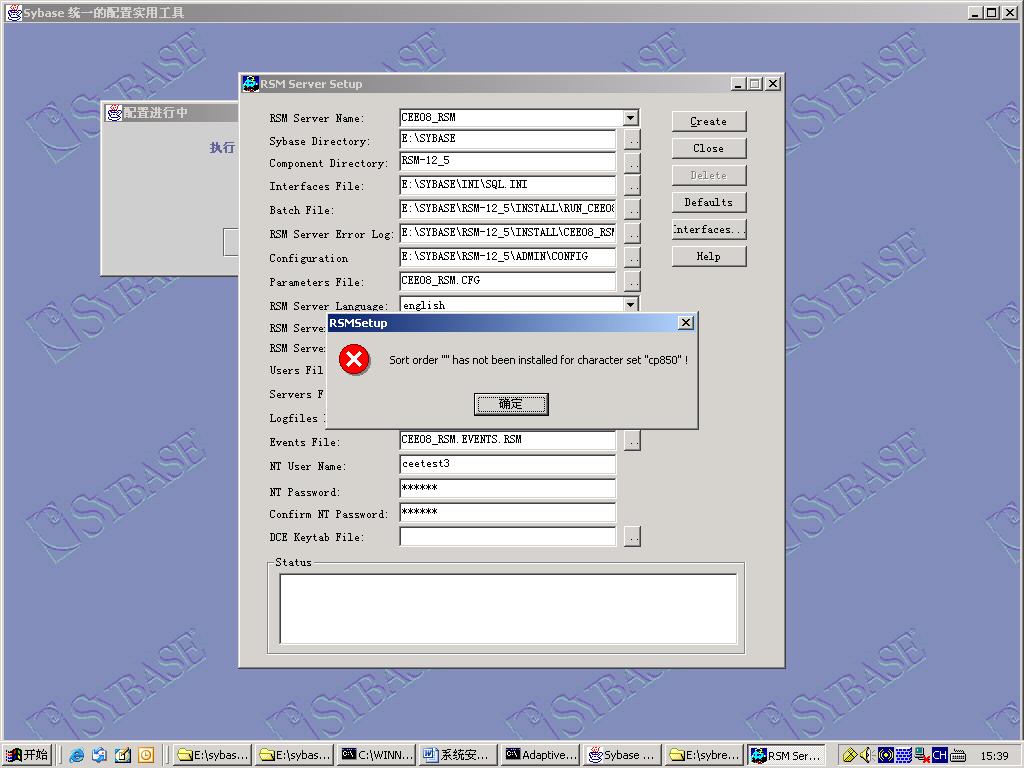Click the Create button
The image size is (1024, 768).
click(708, 121)
